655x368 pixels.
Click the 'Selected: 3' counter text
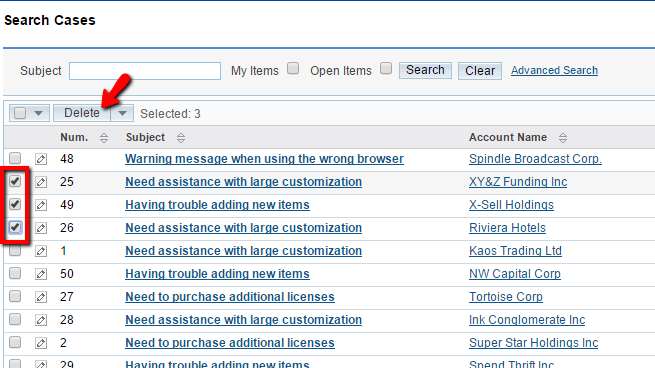click(170, 114)
